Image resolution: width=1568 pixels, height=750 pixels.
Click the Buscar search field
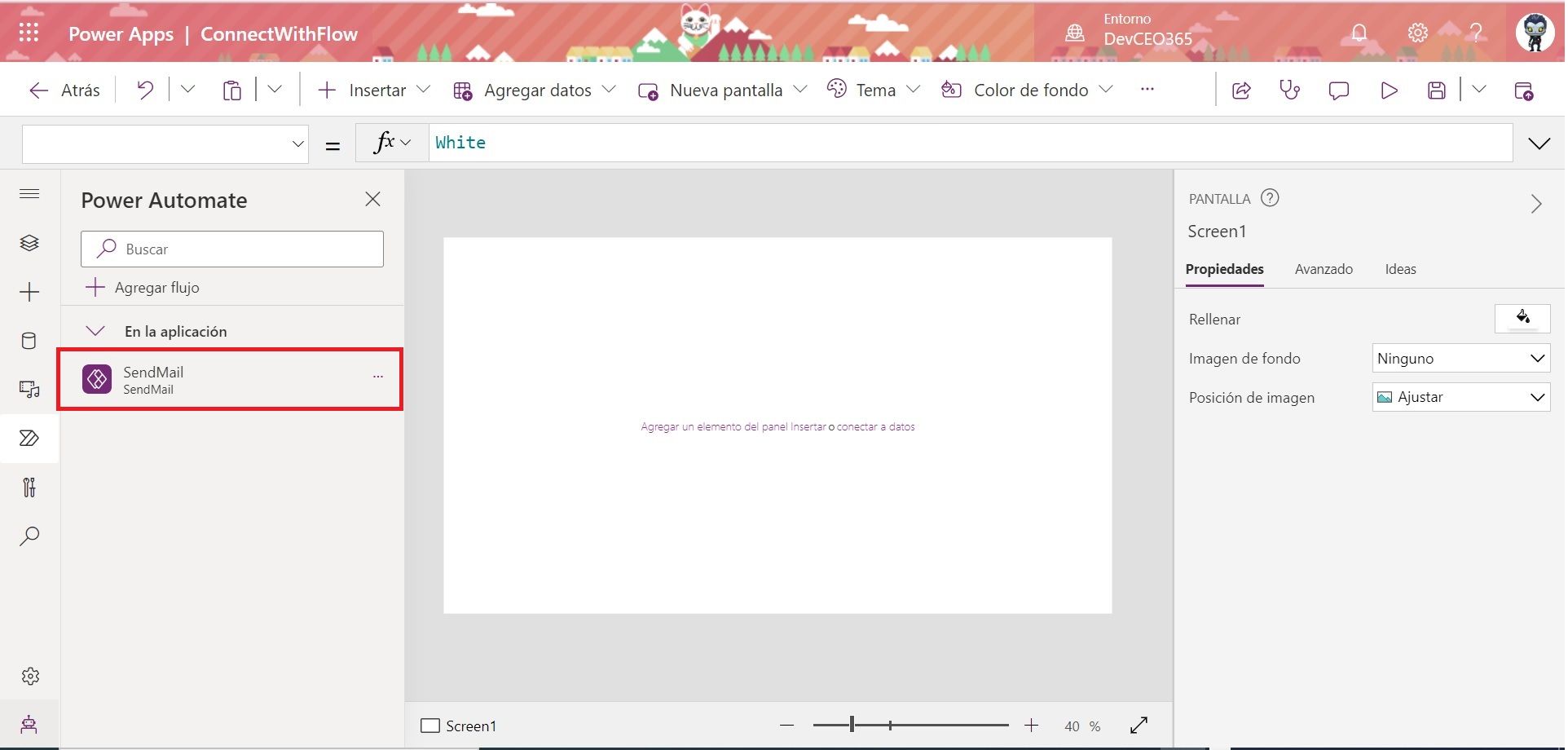point(232,249)
